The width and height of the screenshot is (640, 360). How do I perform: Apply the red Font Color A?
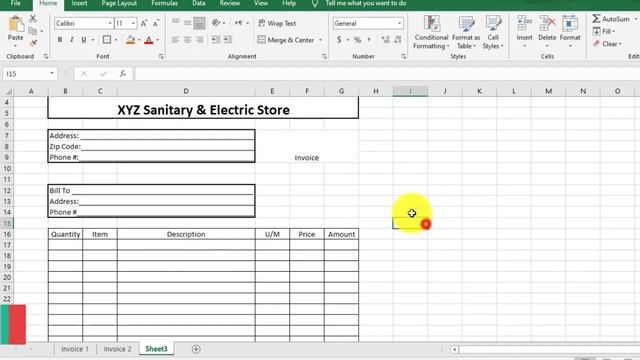coord(149,40)
